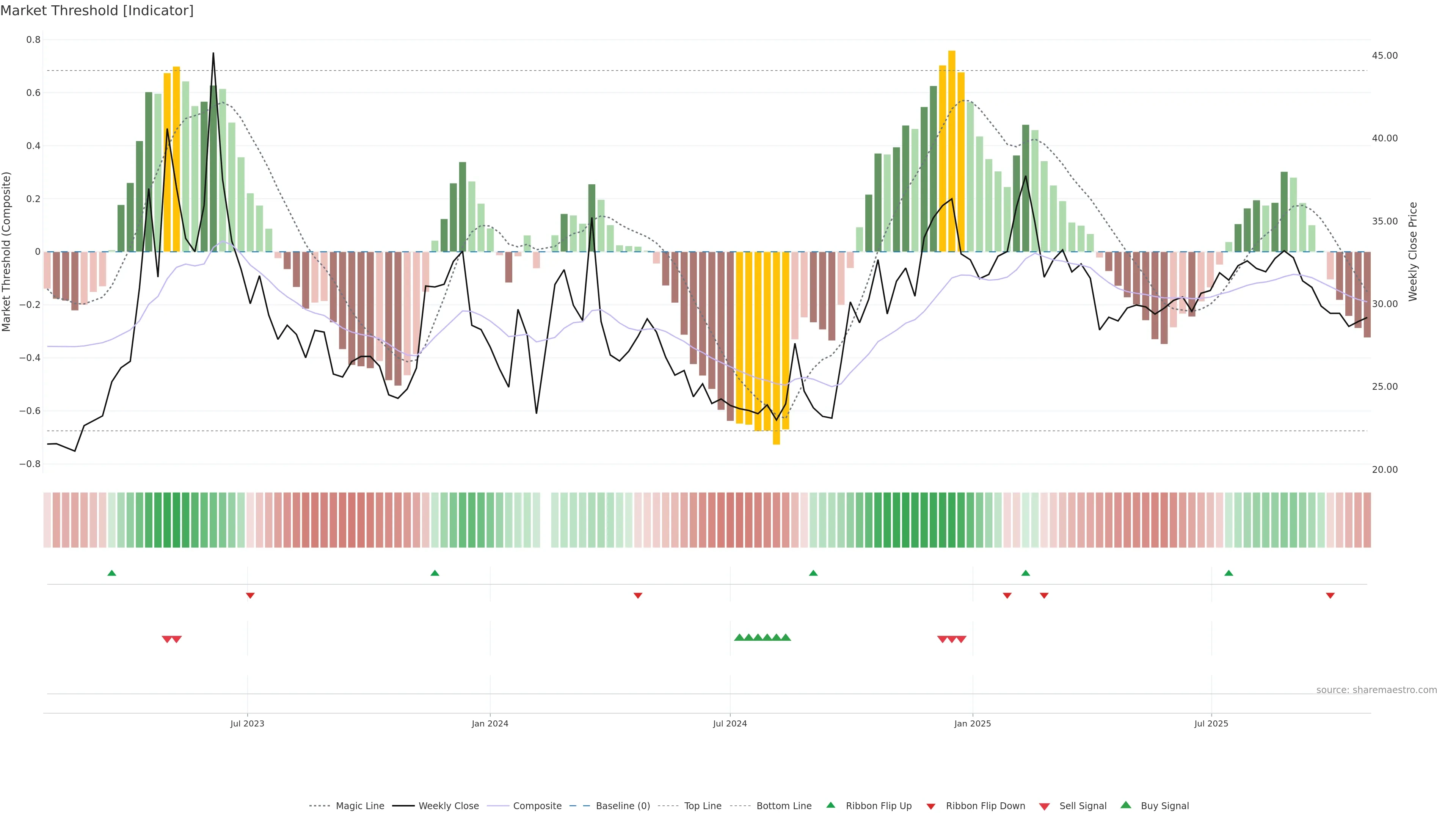Image resolution: width=1456 pixels, height=819 pixels.
Task: Click the Ribbon Flip Up legend triangle icon
Action: (x=830, y=805)
